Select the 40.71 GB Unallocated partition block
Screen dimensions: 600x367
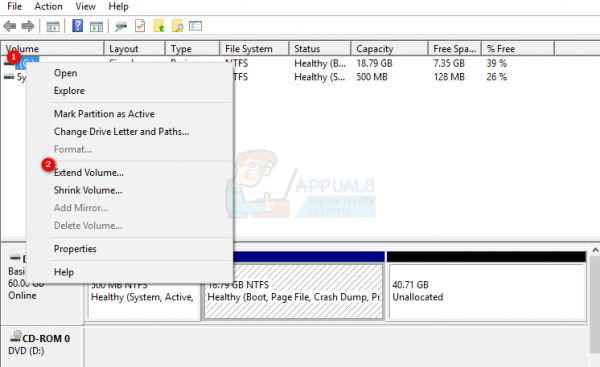[487, 292]
